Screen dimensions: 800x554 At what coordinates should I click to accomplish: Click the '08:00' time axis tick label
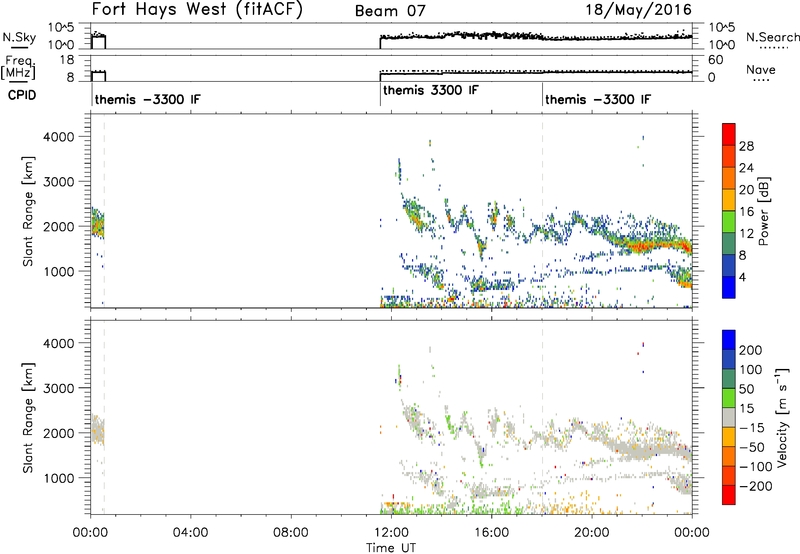291,533
